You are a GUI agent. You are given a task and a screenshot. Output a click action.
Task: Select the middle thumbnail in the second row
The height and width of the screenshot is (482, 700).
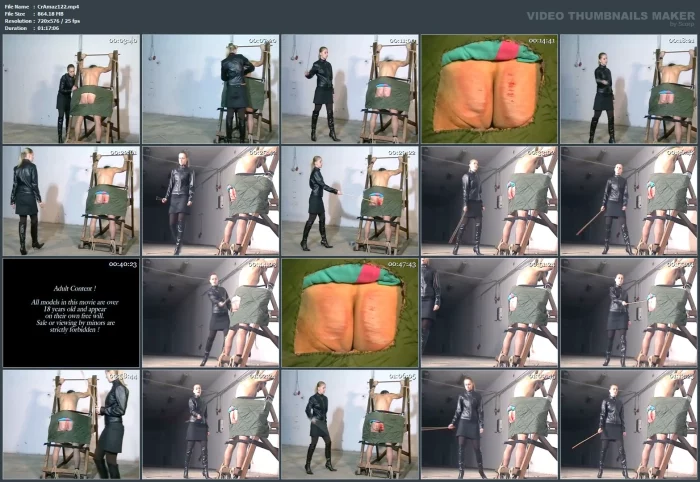349,200
